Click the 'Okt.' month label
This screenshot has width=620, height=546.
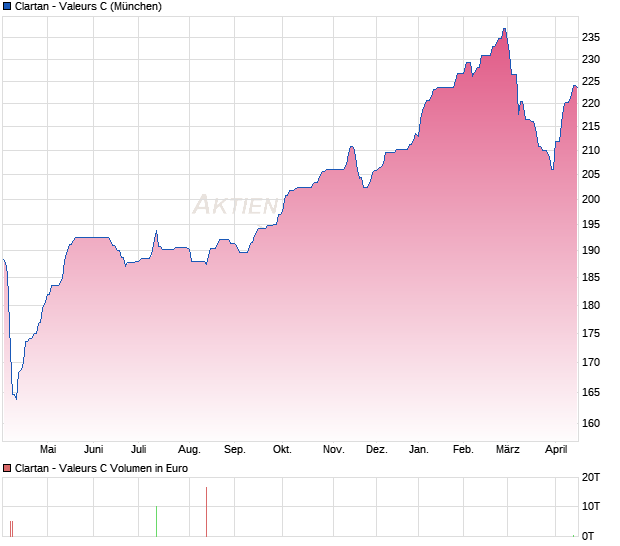point(282,450)
